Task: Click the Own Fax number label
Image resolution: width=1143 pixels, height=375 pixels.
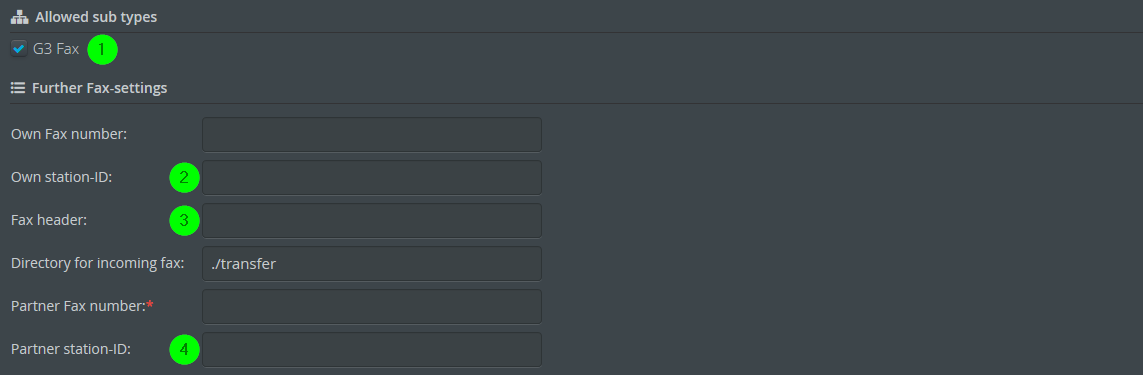Action: tap(69, 134)
